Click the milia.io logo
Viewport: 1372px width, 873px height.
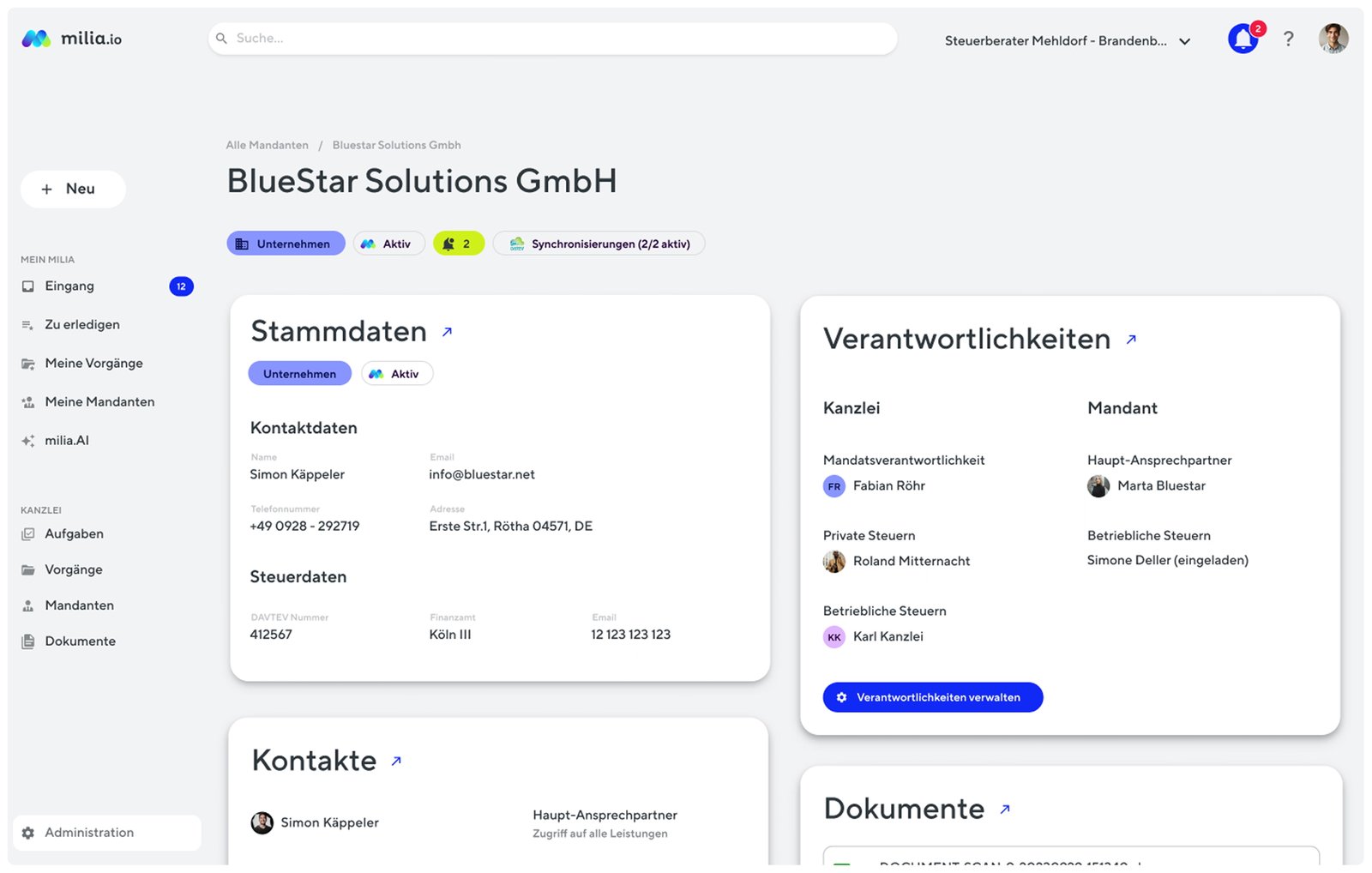click(71, 39)
